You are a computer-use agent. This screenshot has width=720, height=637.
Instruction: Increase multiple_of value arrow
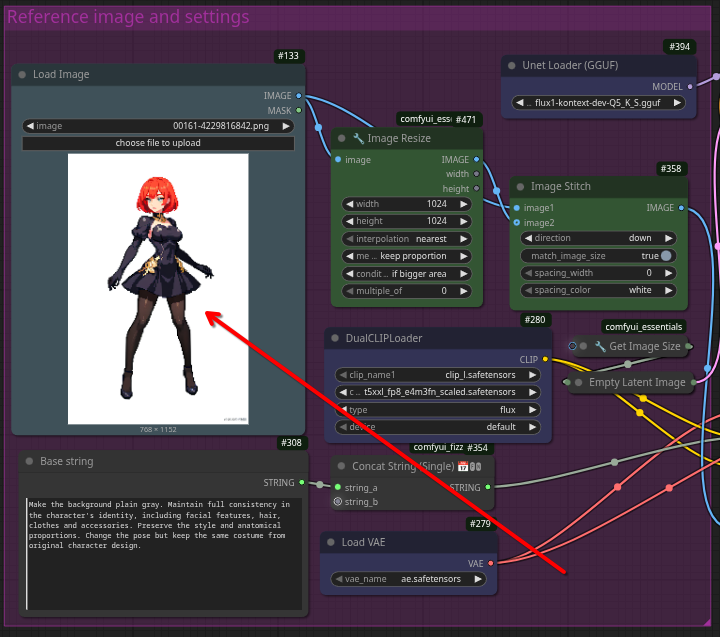[464, 291]
